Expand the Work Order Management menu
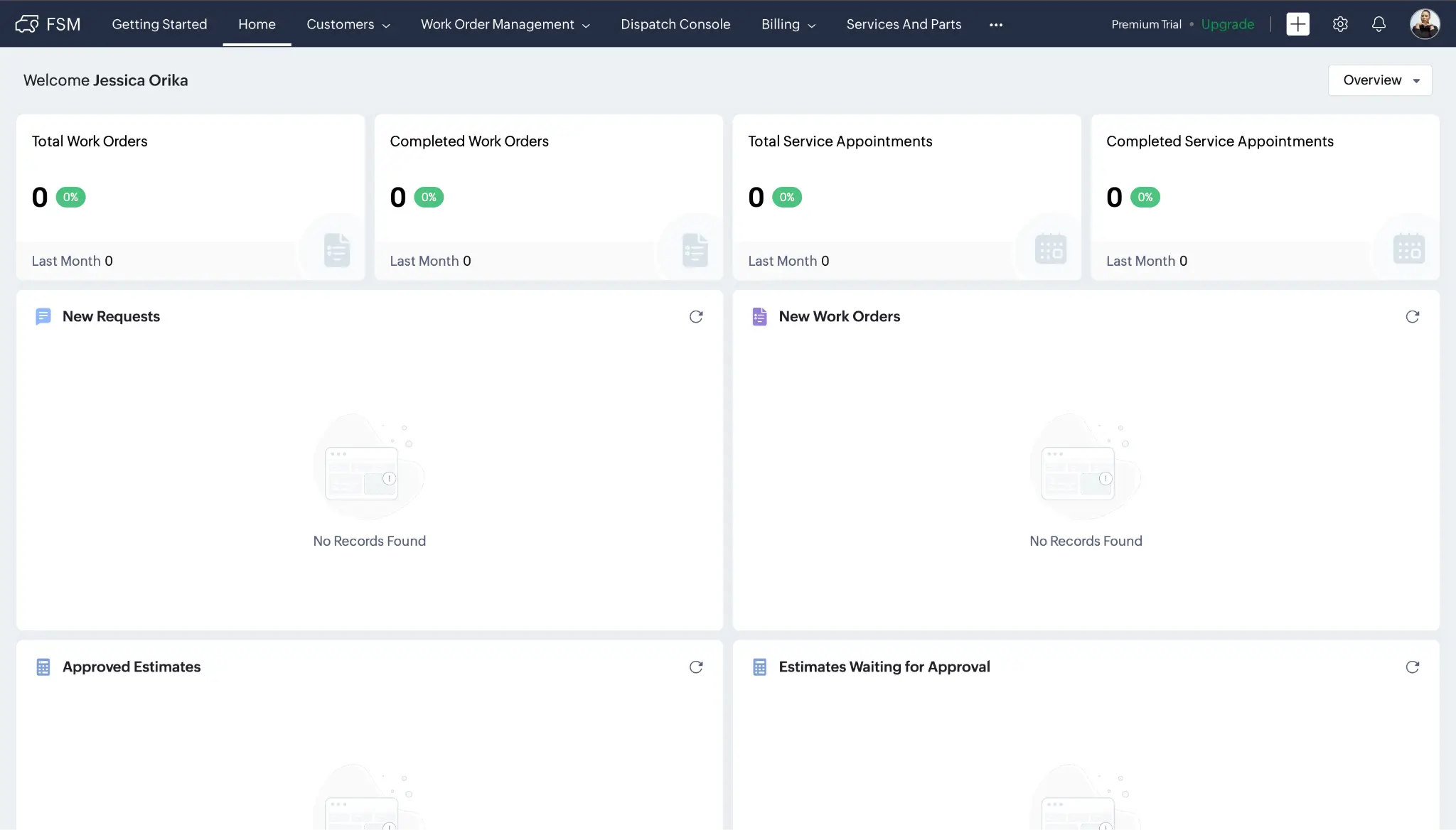The image size is (1456, 830). coord(505,24)
